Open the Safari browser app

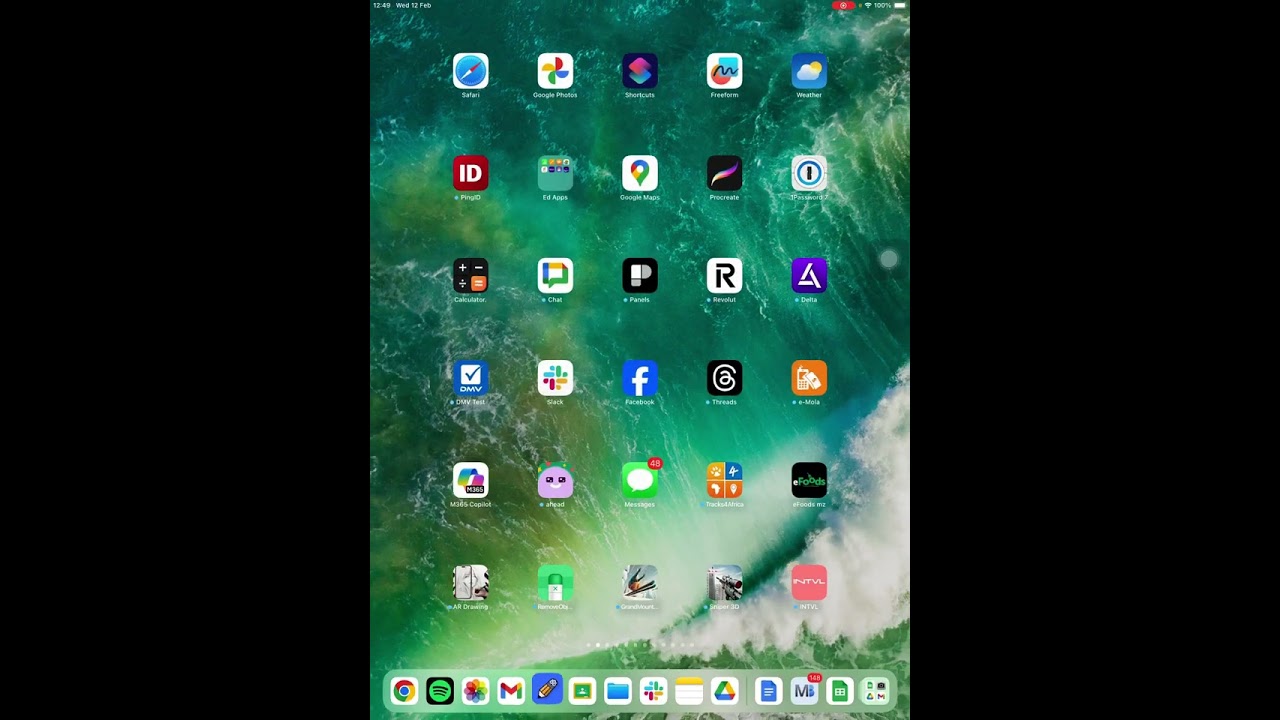tap(470, 71)
